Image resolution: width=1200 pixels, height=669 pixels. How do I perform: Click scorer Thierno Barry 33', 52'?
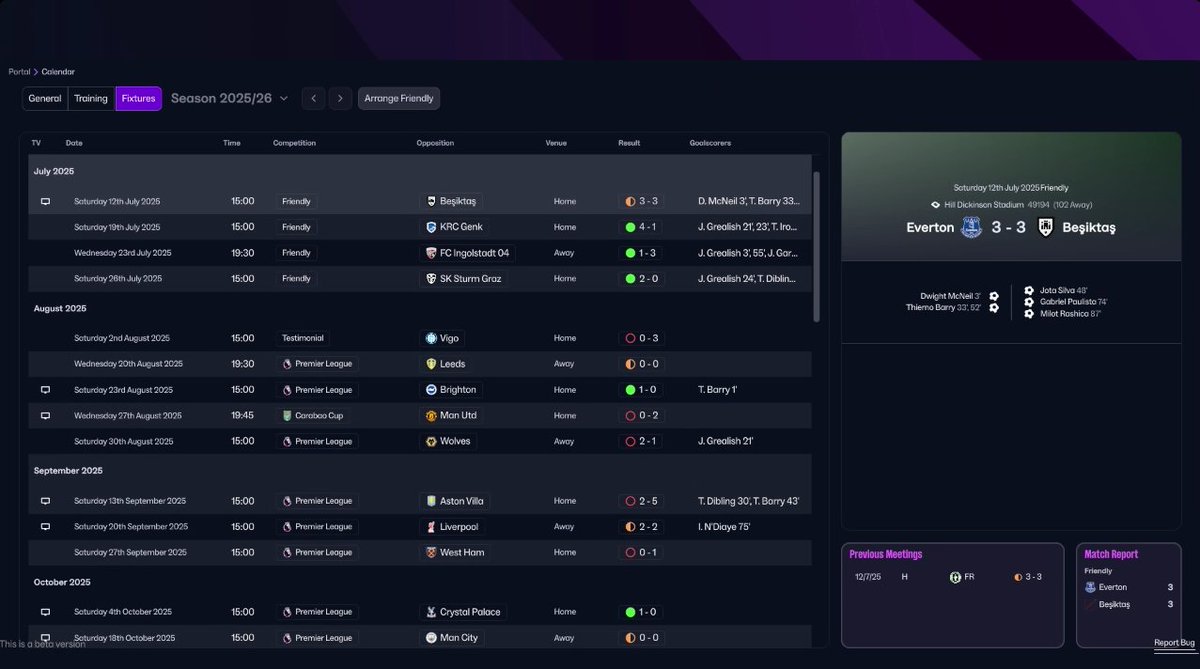click(943, 307)
